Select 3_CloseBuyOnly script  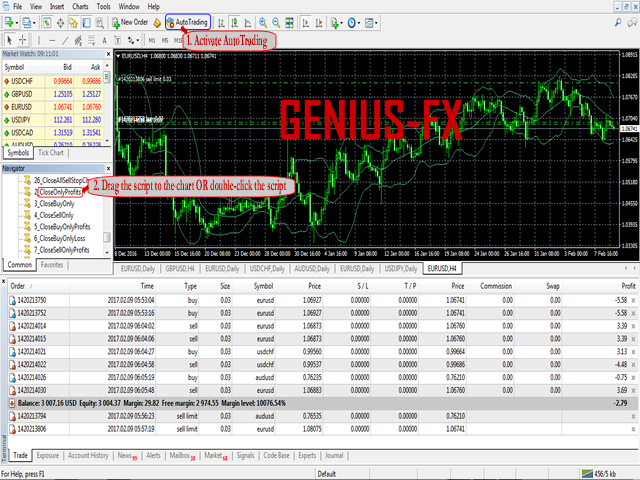54,203
